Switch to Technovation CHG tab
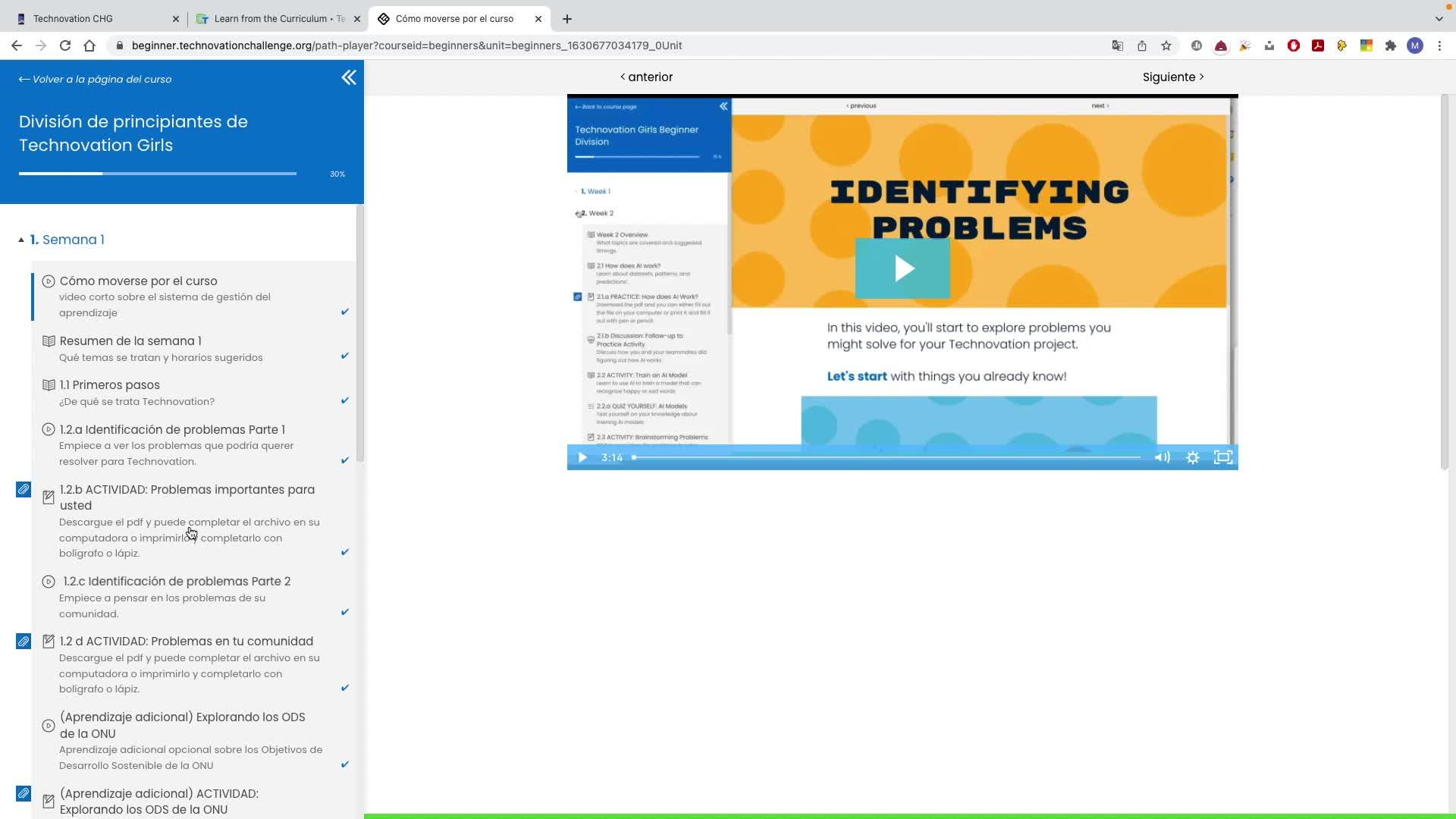Screen dimensions: 1456x819 coord(73,18)
